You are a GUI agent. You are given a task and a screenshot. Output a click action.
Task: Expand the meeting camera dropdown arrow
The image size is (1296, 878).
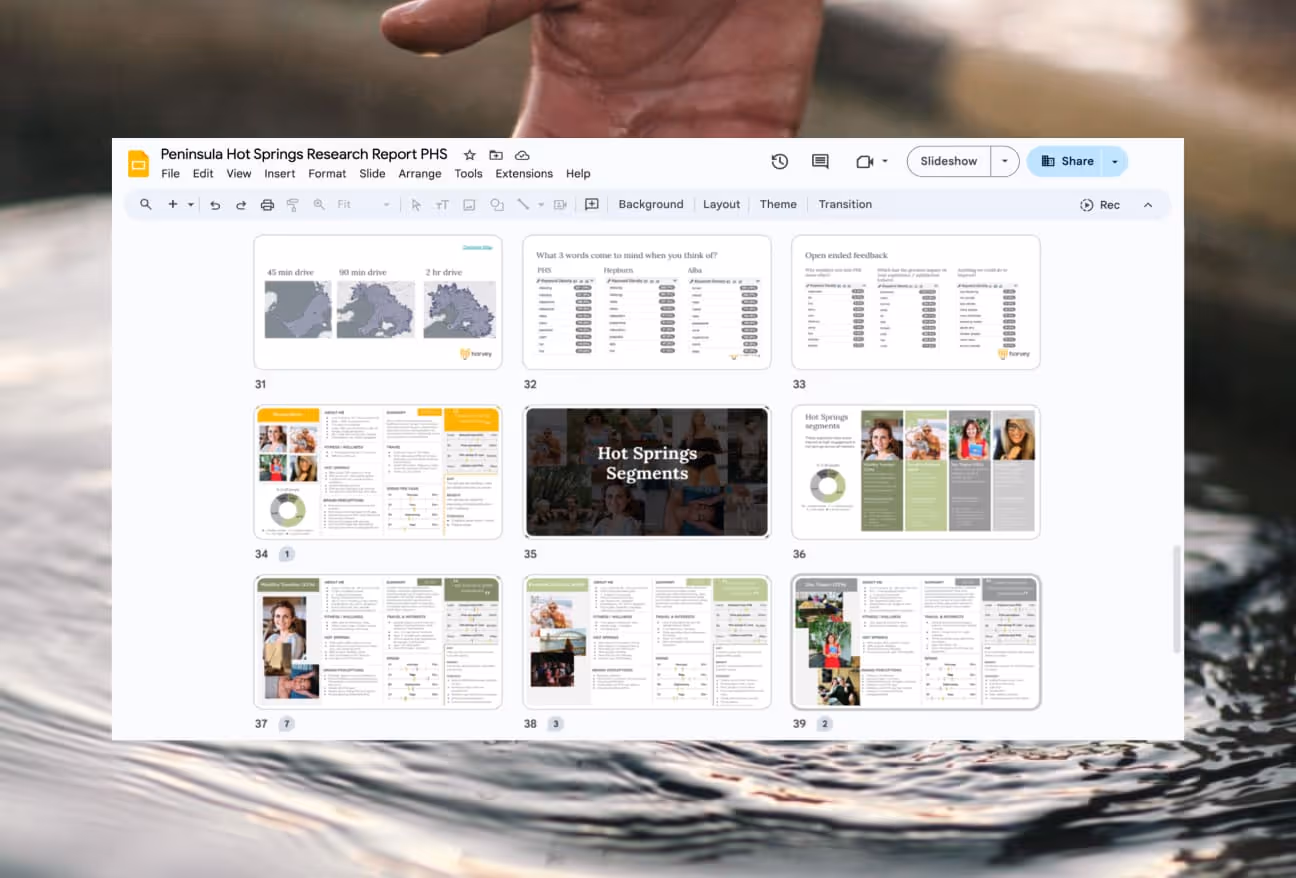[x=885, y=162]
